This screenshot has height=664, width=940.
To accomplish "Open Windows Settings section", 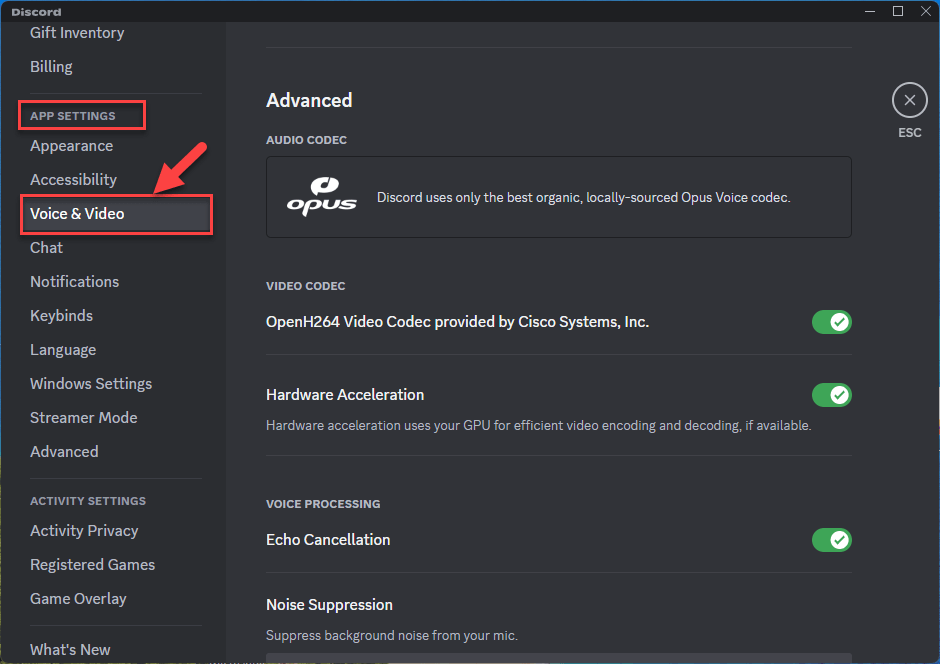I will [x=91, y=384].
